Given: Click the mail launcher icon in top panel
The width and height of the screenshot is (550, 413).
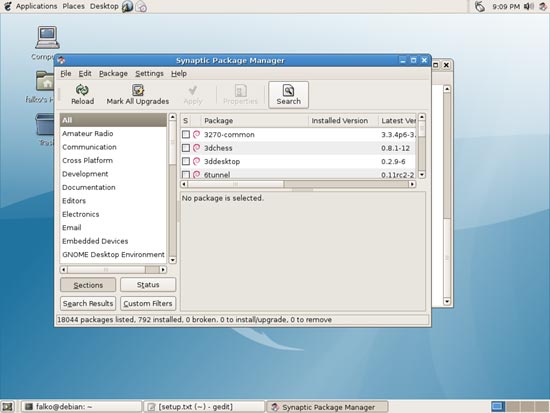Looking at the screenshot, I should 141,6.
